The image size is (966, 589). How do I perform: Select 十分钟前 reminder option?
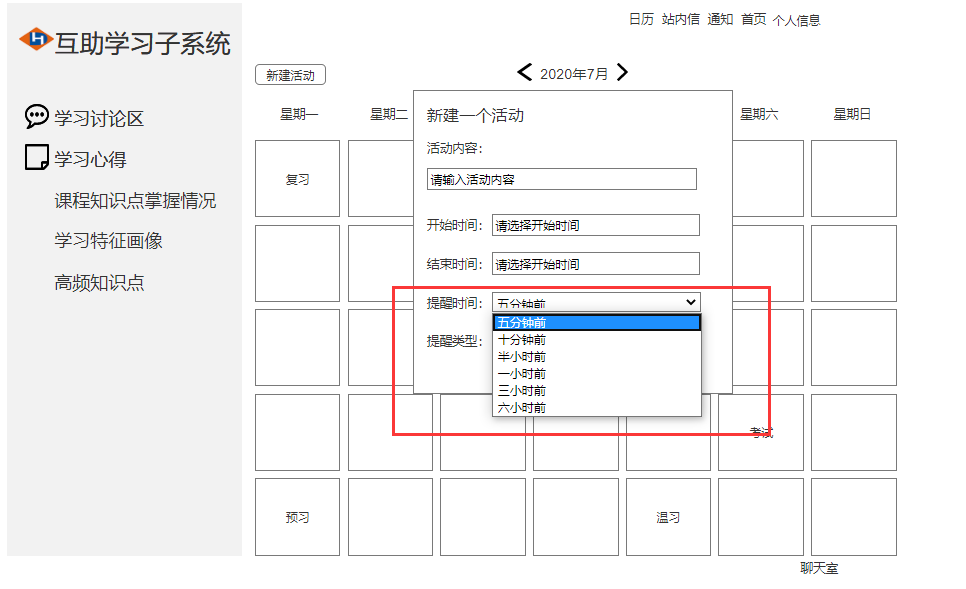[521, 339]
